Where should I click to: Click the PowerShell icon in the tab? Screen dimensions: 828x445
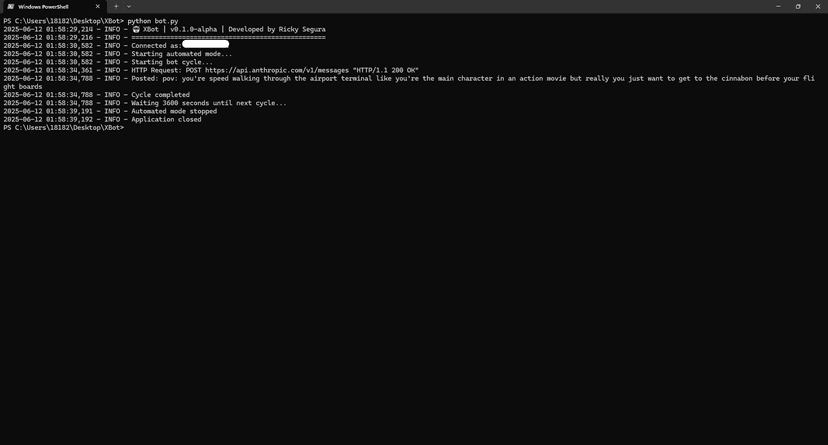click(11, 7)
